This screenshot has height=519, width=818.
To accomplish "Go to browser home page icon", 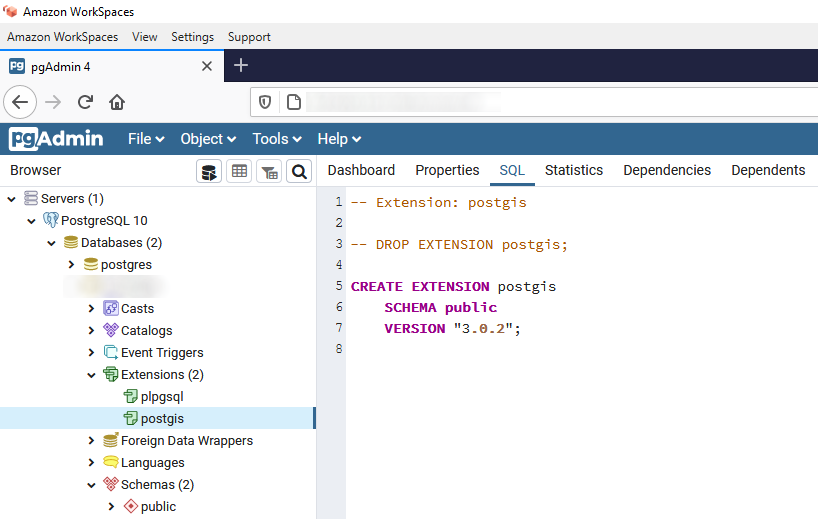I will coord(117,102).
